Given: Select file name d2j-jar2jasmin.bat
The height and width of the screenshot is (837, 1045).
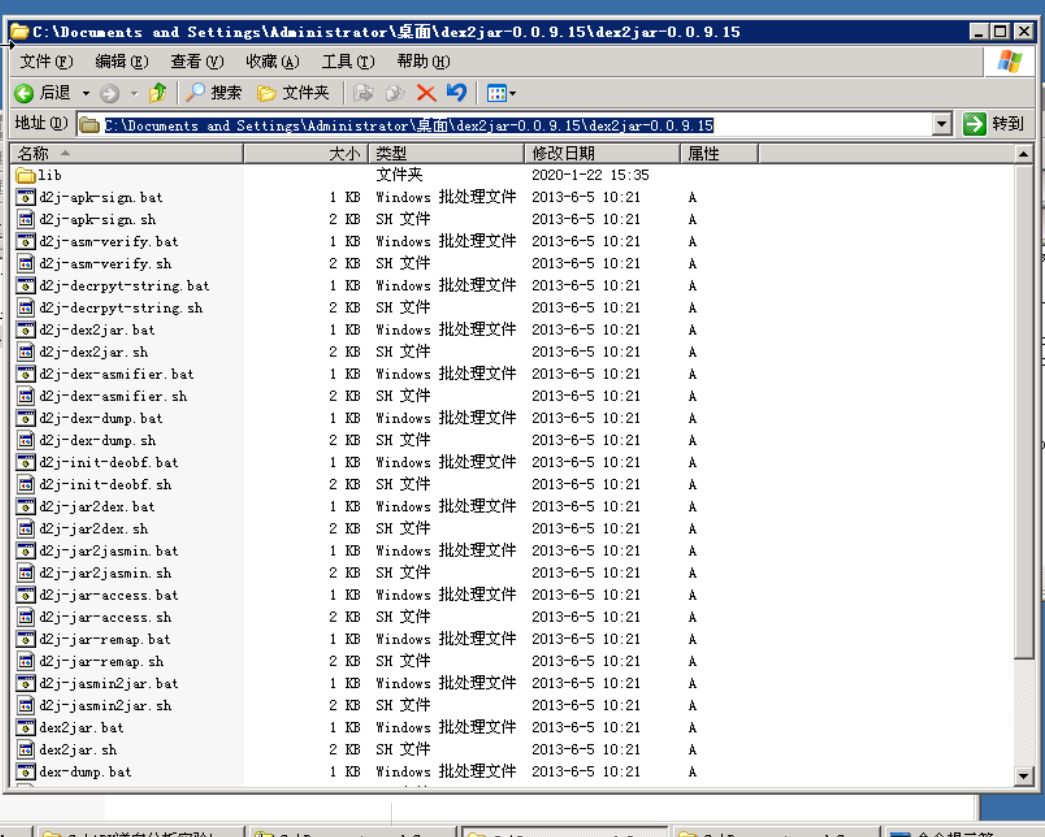Looking at the screenshot, I should click(x=109, y=551).
